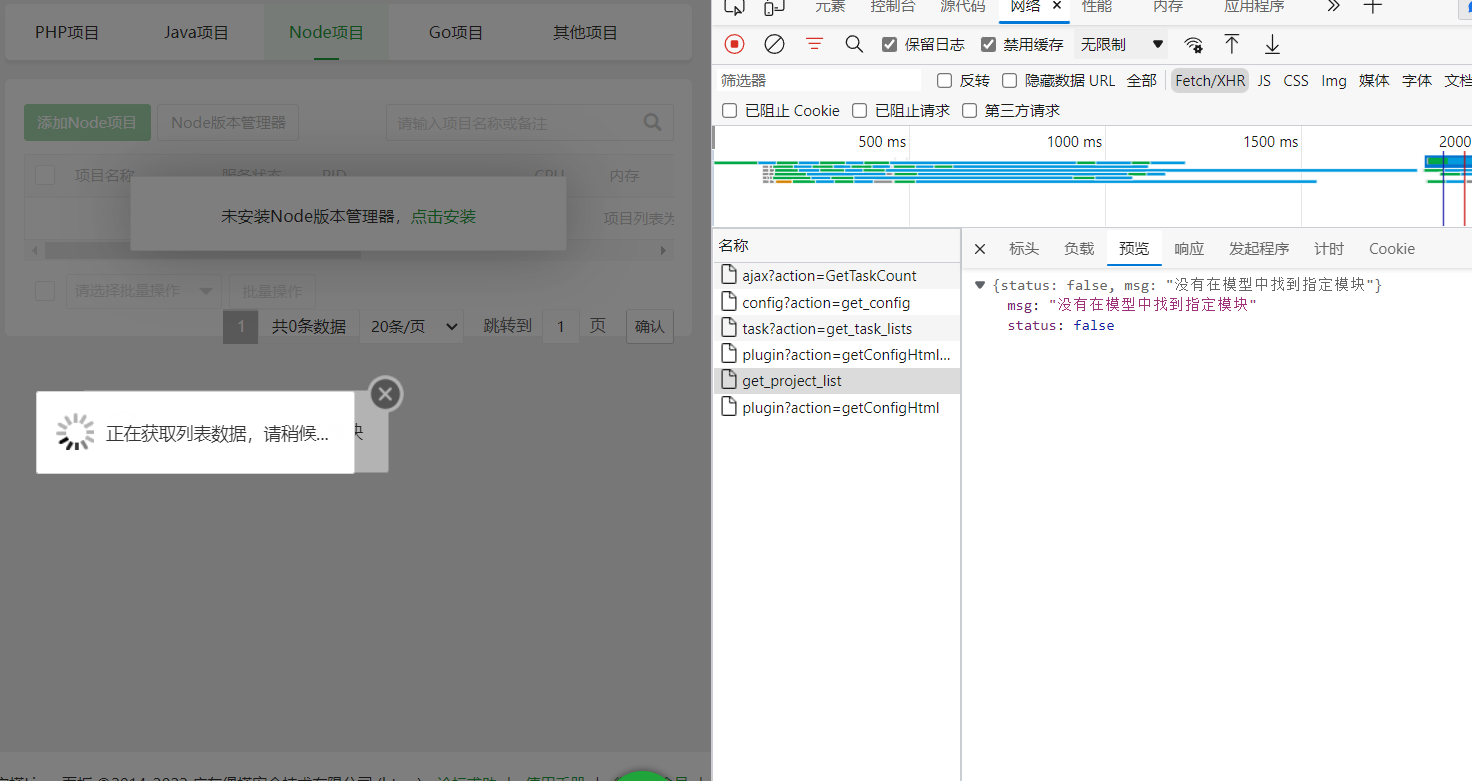Screen dimensions: 1472x781
Task: Select task?action=get_task_lists request
Action: click(838, 328)
